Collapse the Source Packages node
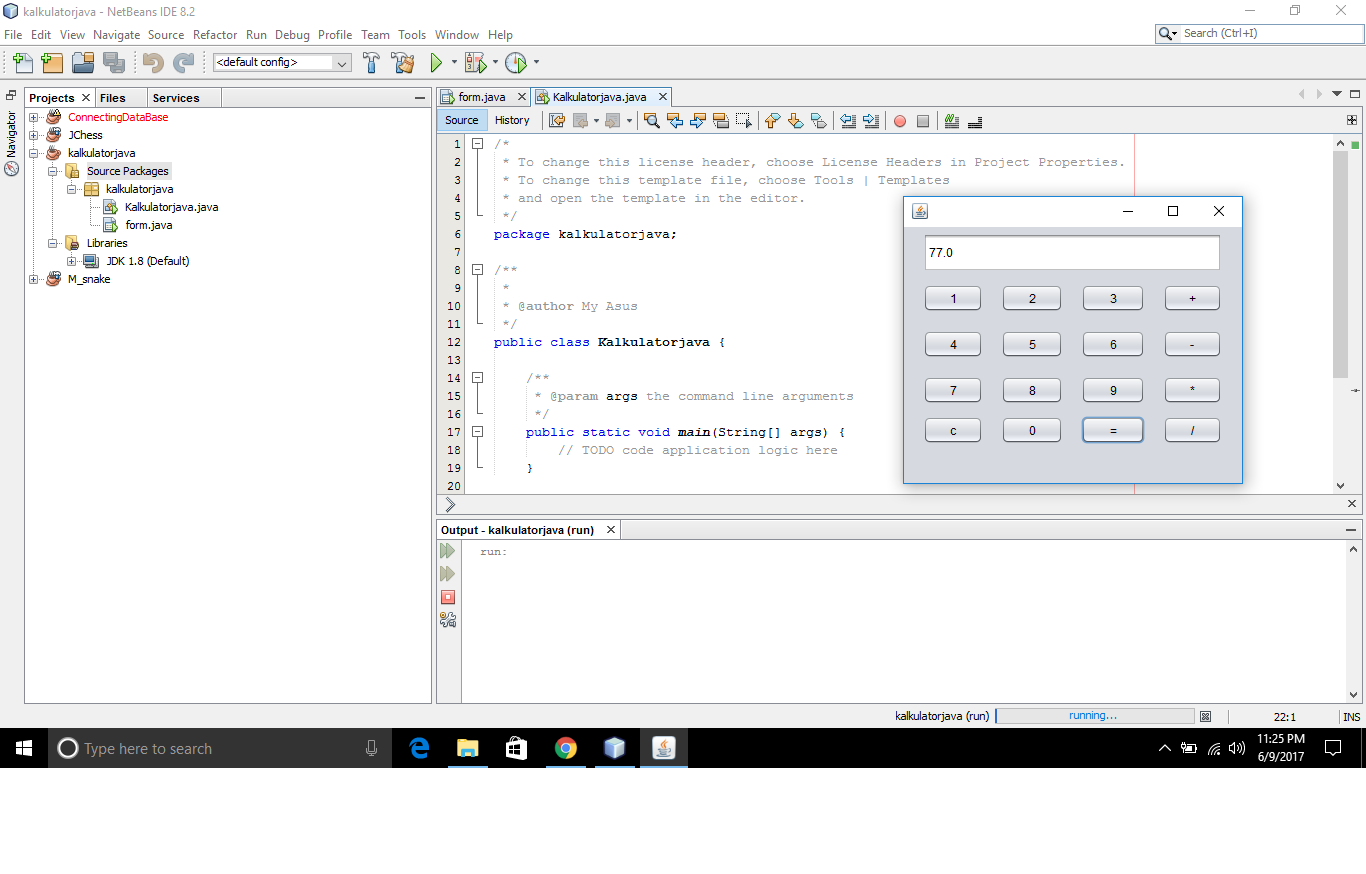Viewport: 1366px width, 874px height. pos(52,171)
